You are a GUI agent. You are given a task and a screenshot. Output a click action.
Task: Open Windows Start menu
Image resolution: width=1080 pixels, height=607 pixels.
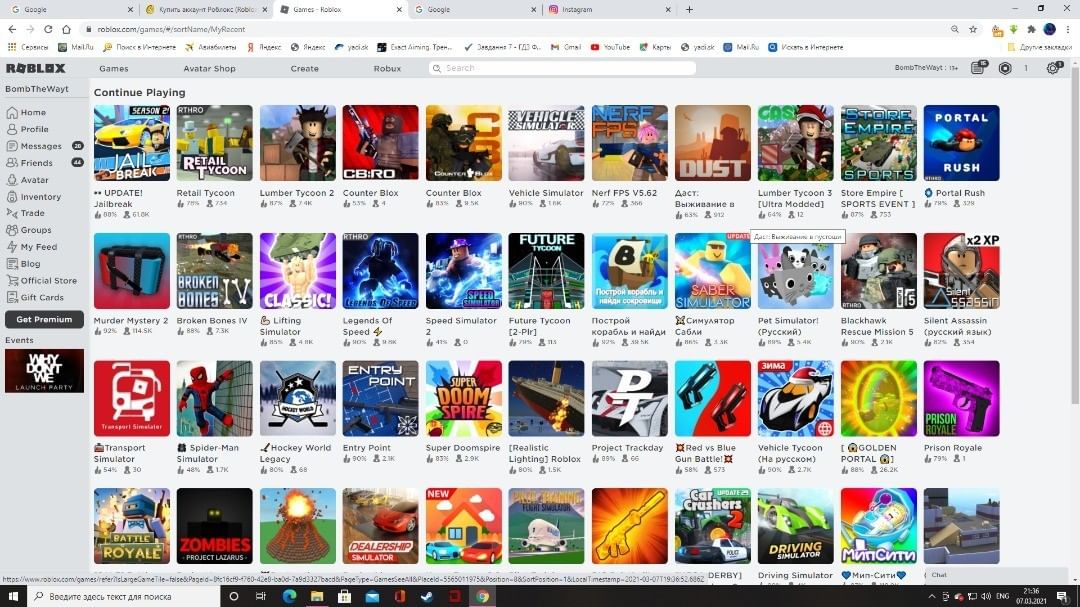(13, 596)
